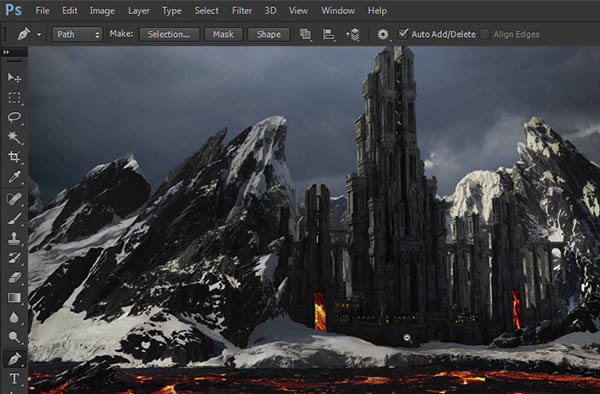Select the Dodge tool
Viewport: 600px width, 394px height.
tap(15, 337)
